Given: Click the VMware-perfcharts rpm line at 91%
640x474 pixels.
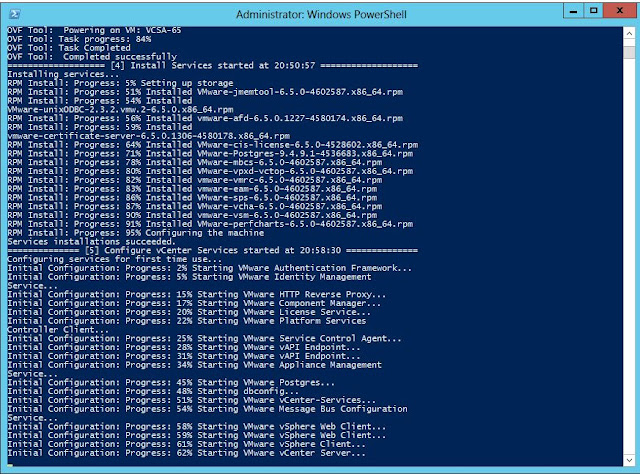Looking at the screenshot, I should [x=210, y=224].
